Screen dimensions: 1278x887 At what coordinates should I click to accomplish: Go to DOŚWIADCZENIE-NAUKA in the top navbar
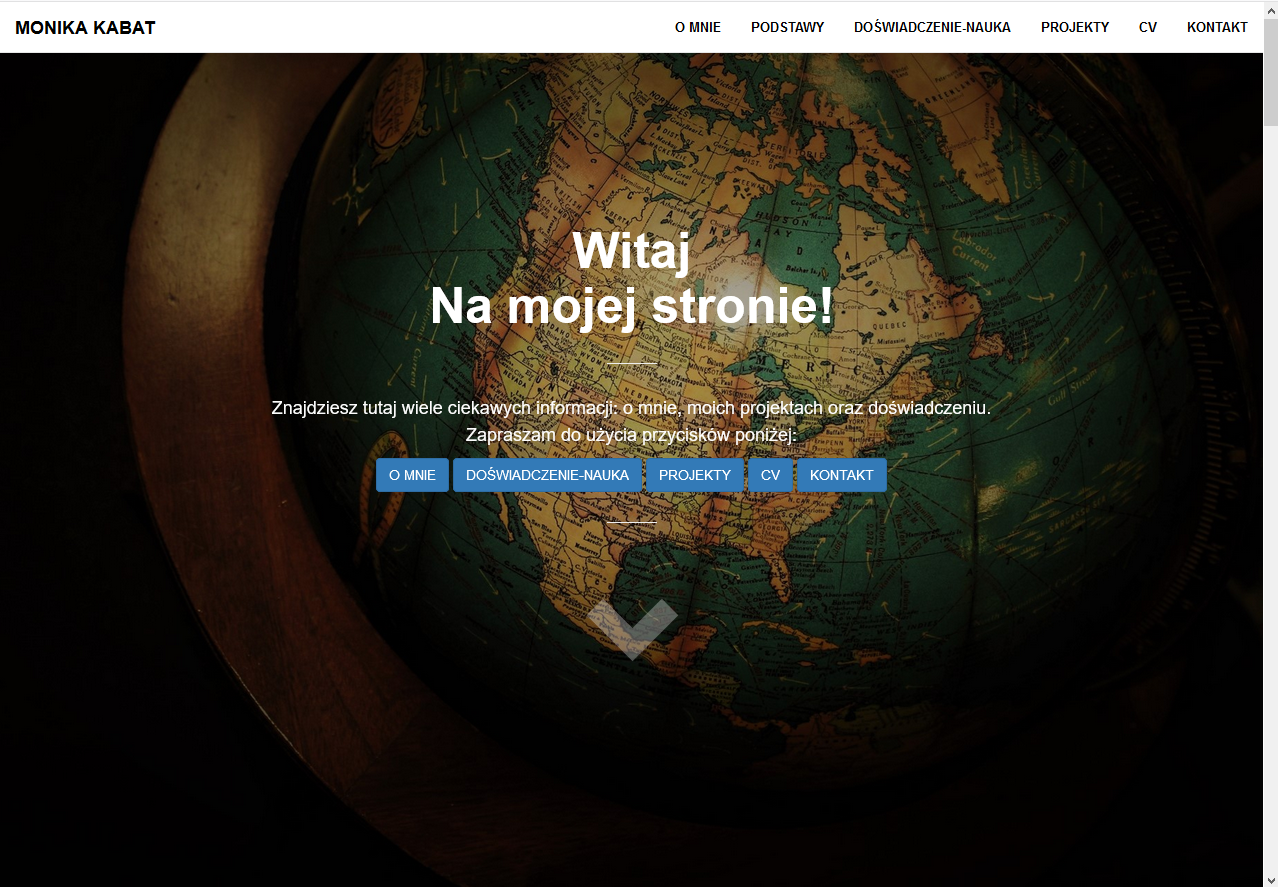932,27
